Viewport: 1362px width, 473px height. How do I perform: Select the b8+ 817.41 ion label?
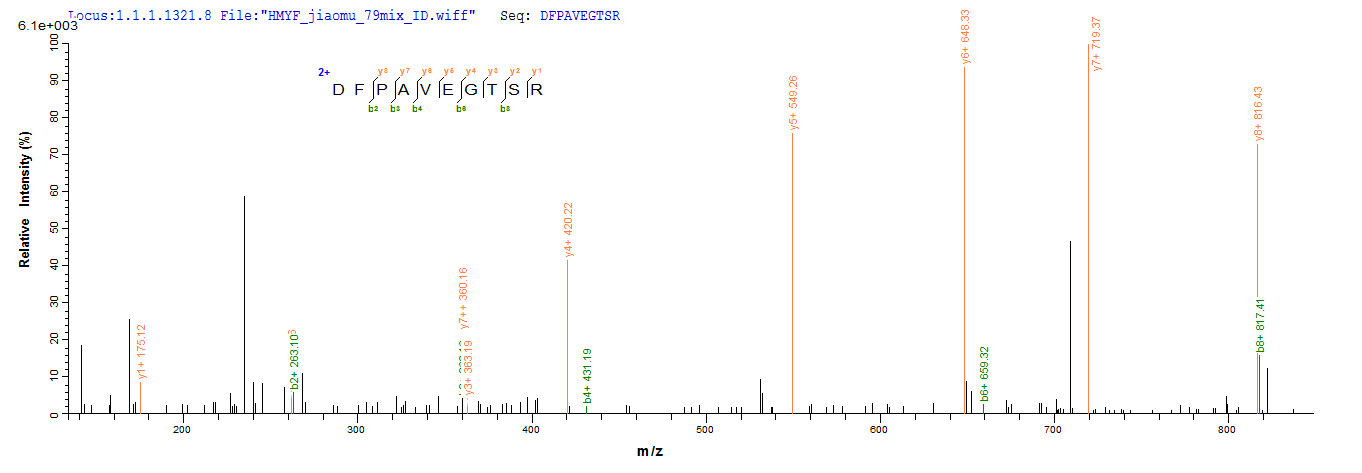[1260, 326]
